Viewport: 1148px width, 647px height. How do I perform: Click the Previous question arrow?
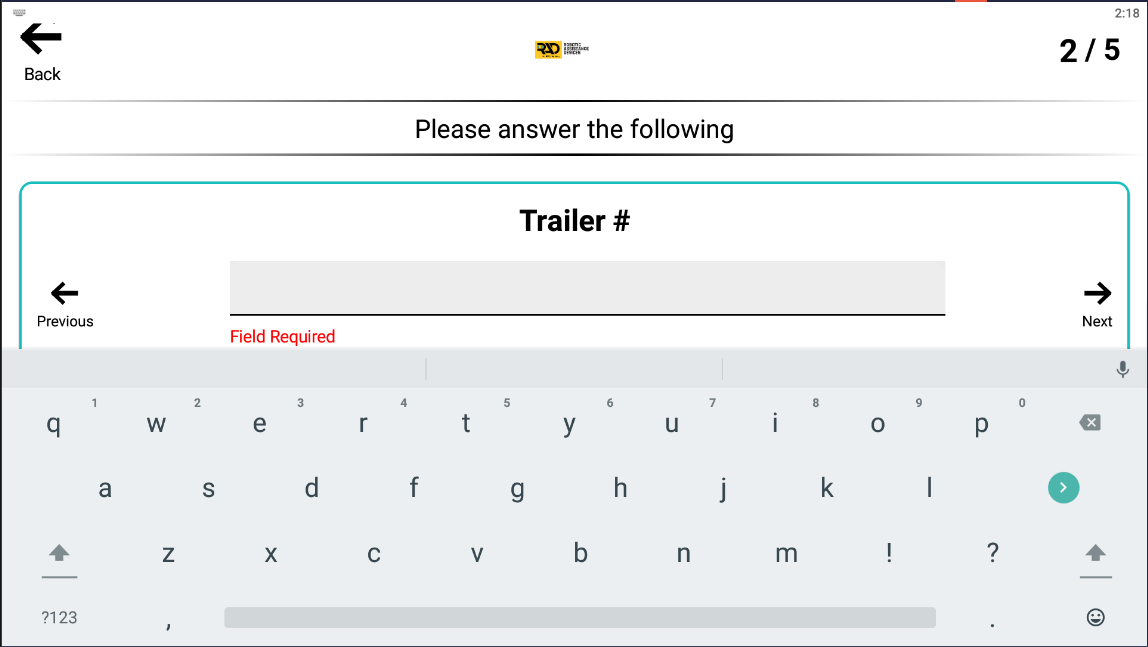[x=64, y=293]
